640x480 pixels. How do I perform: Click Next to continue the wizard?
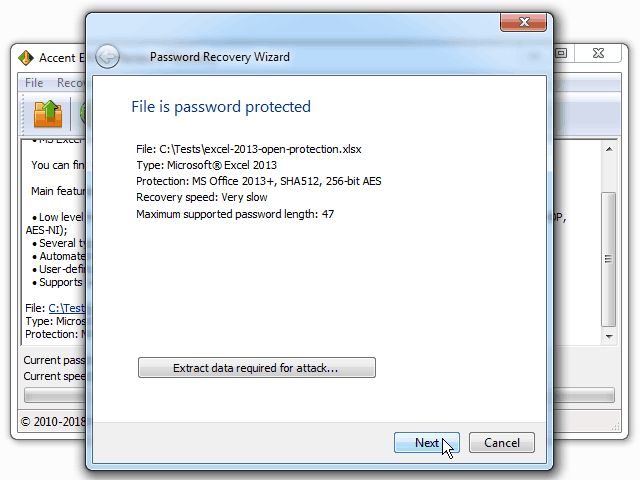click(x=427, y=443)
